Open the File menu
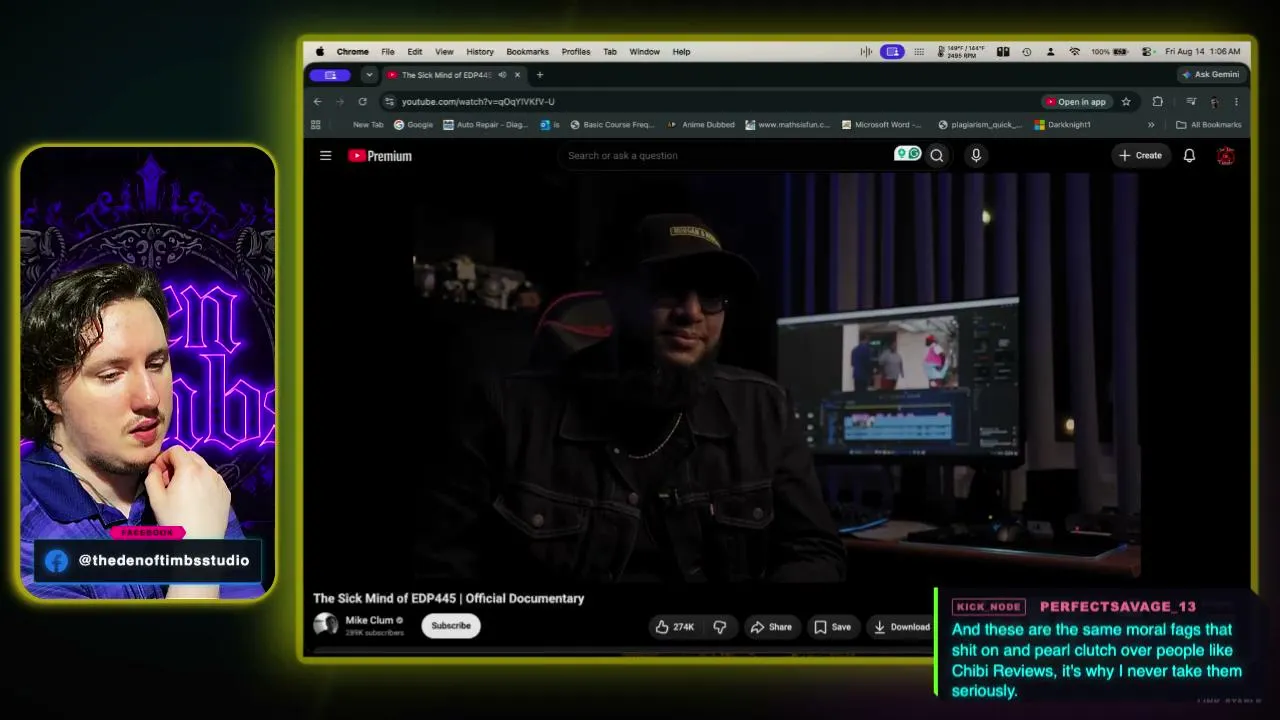The width and height of the screenshot is (1280, 720). [387, 52]
